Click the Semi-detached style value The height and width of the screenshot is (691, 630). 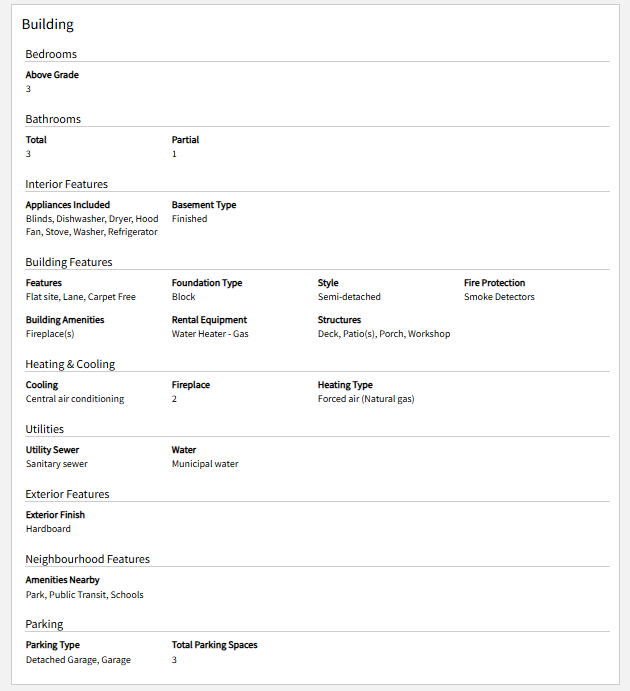click(x=349, y=297)
